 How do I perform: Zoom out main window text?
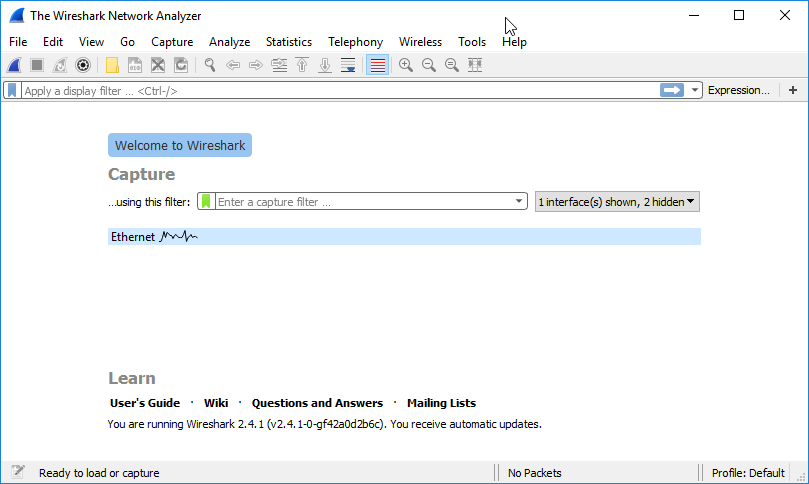point(429,65)
